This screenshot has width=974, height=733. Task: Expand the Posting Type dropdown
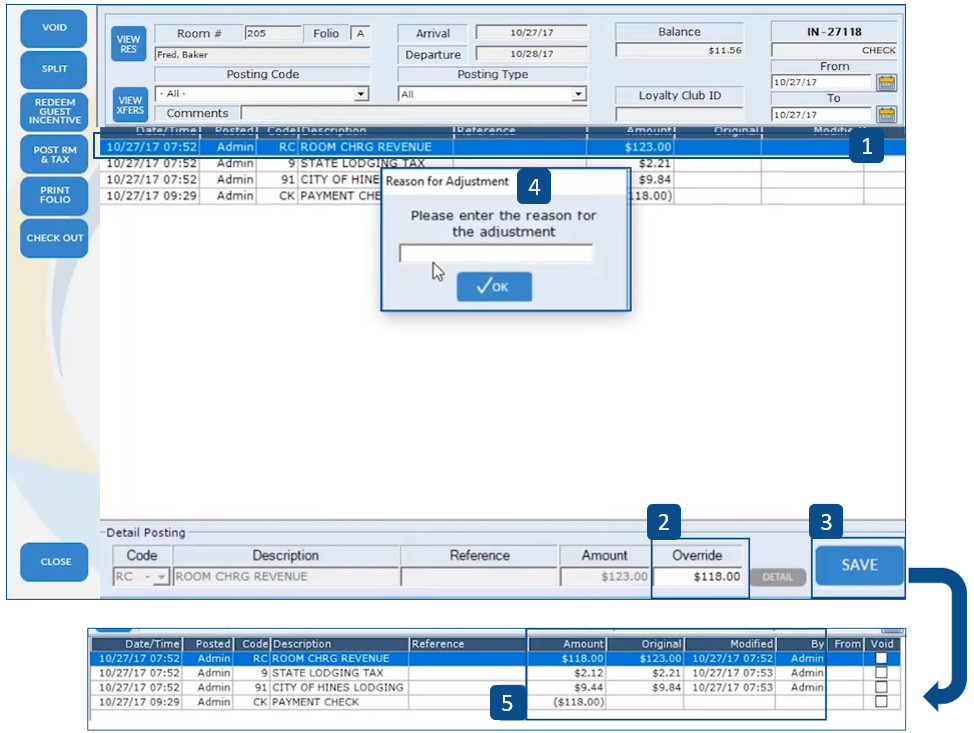[x=578, y=94]
